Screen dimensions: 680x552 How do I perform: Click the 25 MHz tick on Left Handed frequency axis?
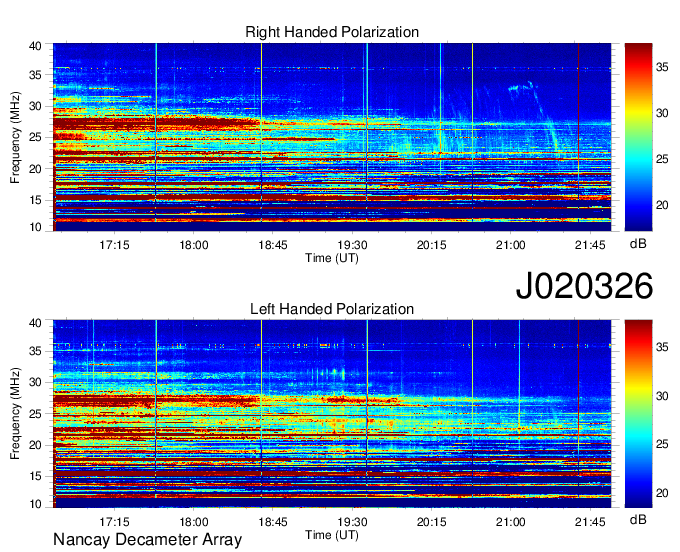[x=35, y=414]
